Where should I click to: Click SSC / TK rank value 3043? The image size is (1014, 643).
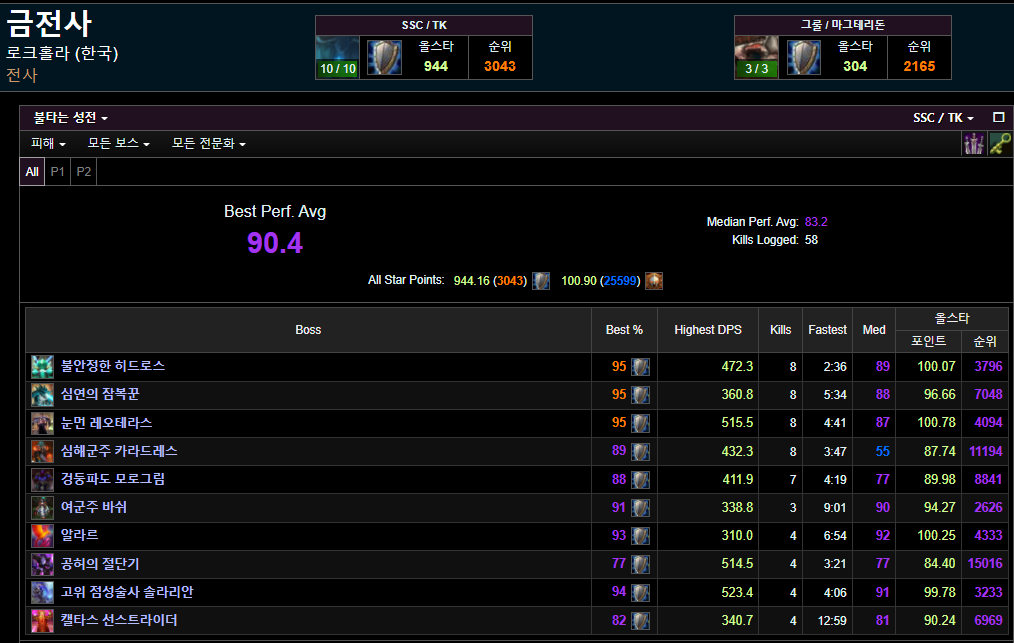pyautogui.click(x=500, y=66)
